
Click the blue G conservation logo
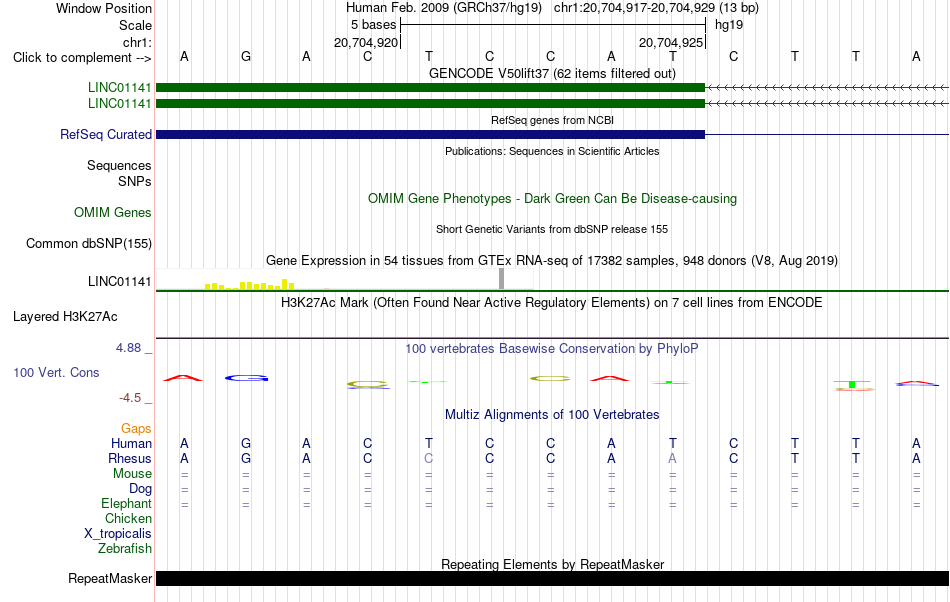coord(246,378)
